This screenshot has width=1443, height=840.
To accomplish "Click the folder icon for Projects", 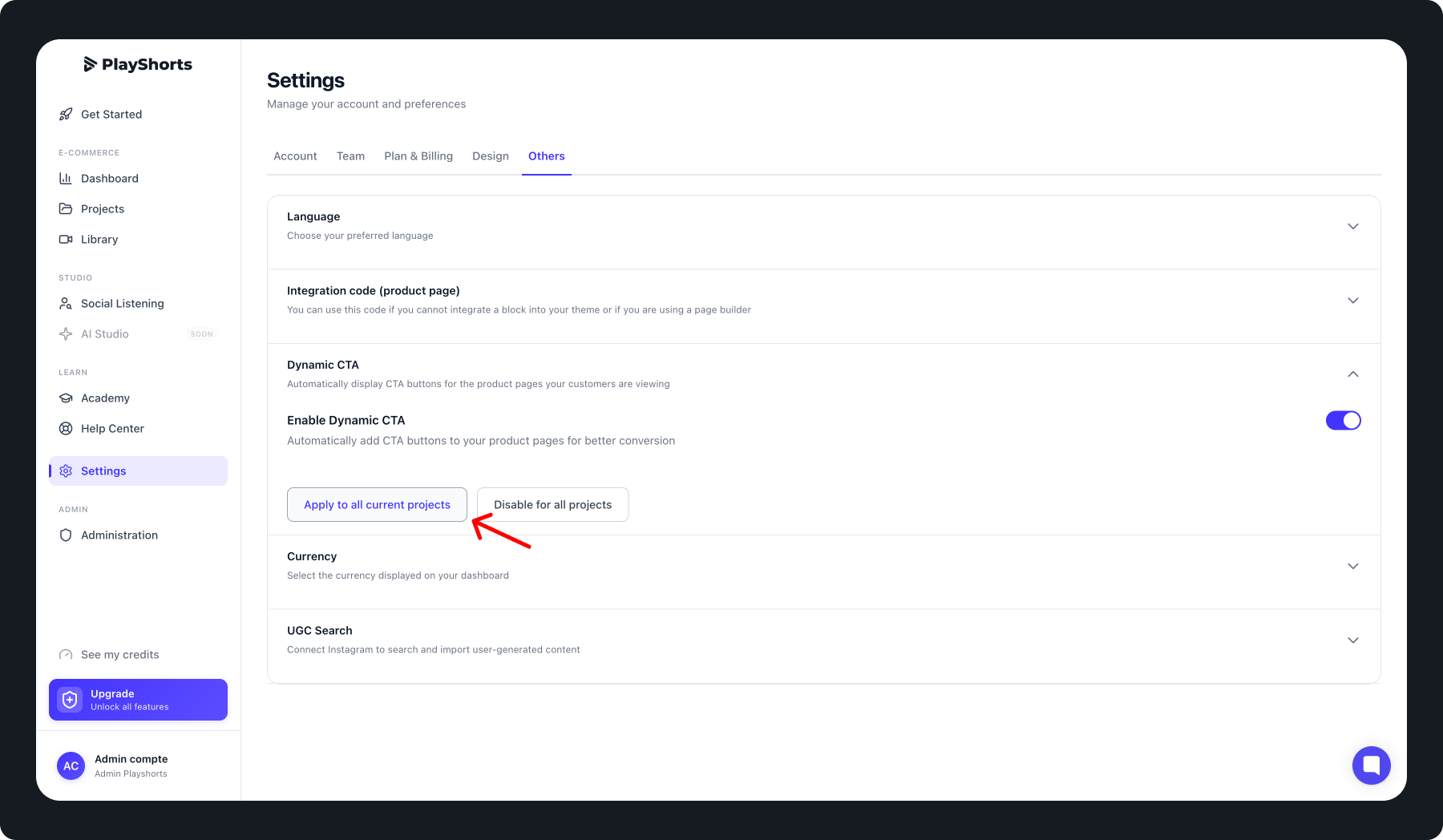I will (x=66, y=209).
